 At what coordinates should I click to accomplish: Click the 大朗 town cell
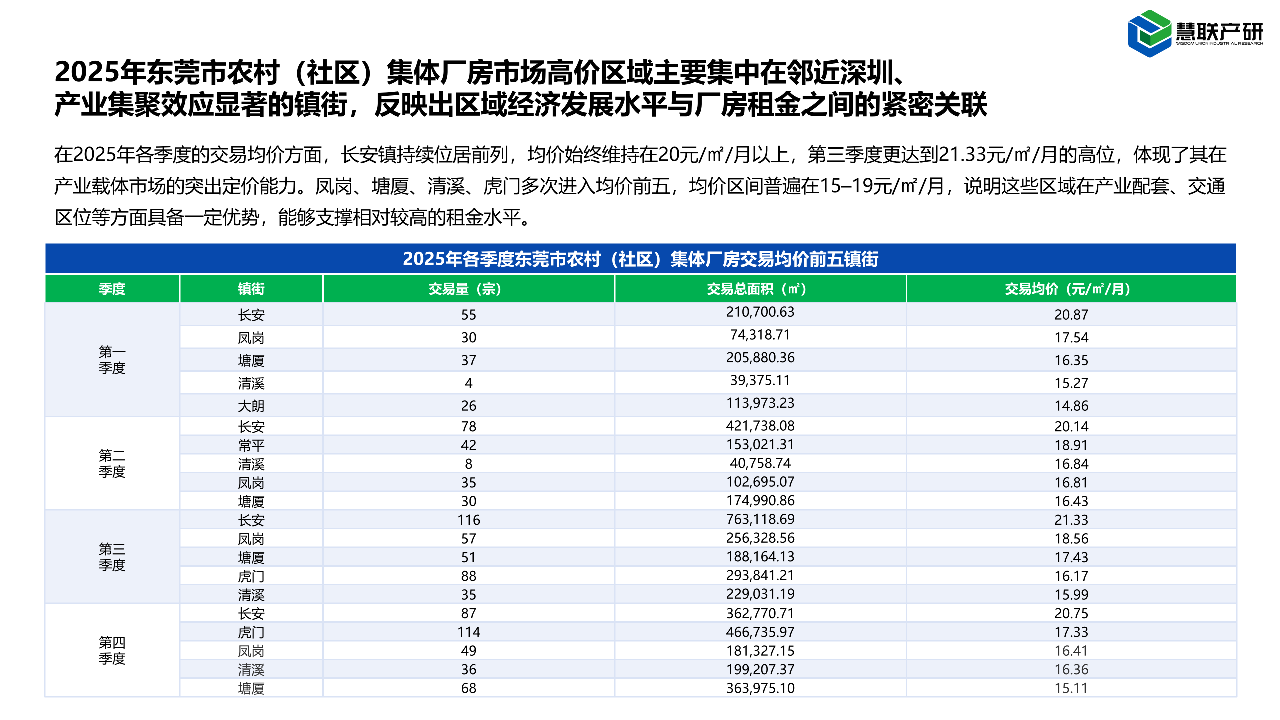(x=251, y=406)
